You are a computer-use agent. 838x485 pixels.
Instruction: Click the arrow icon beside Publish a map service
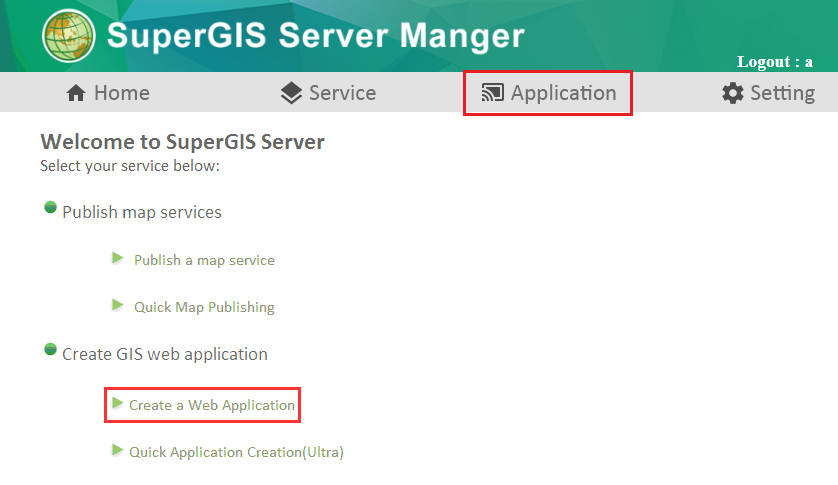pos(118,258)
